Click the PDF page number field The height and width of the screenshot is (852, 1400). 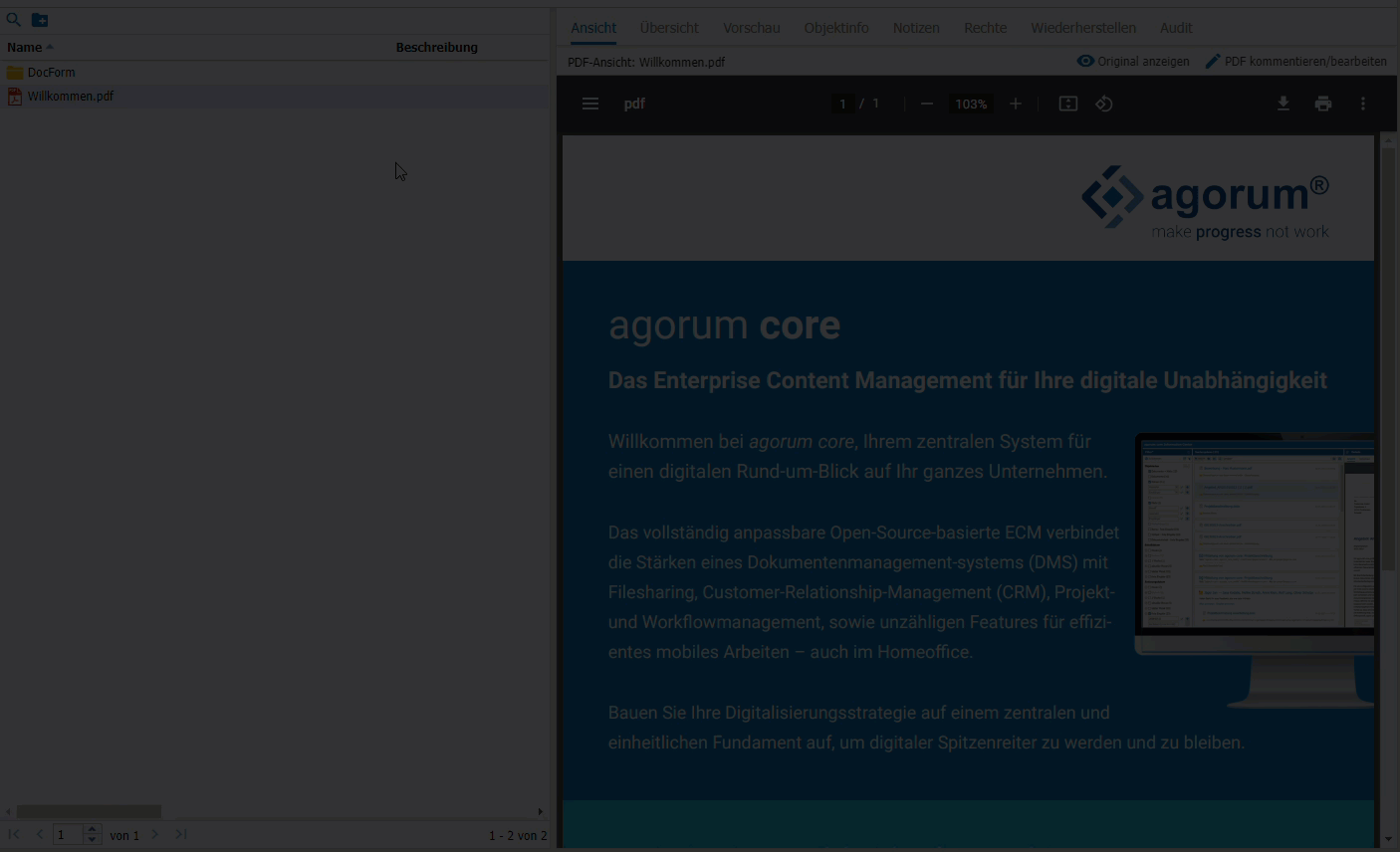pyautogui.click(x=842, y=104)
